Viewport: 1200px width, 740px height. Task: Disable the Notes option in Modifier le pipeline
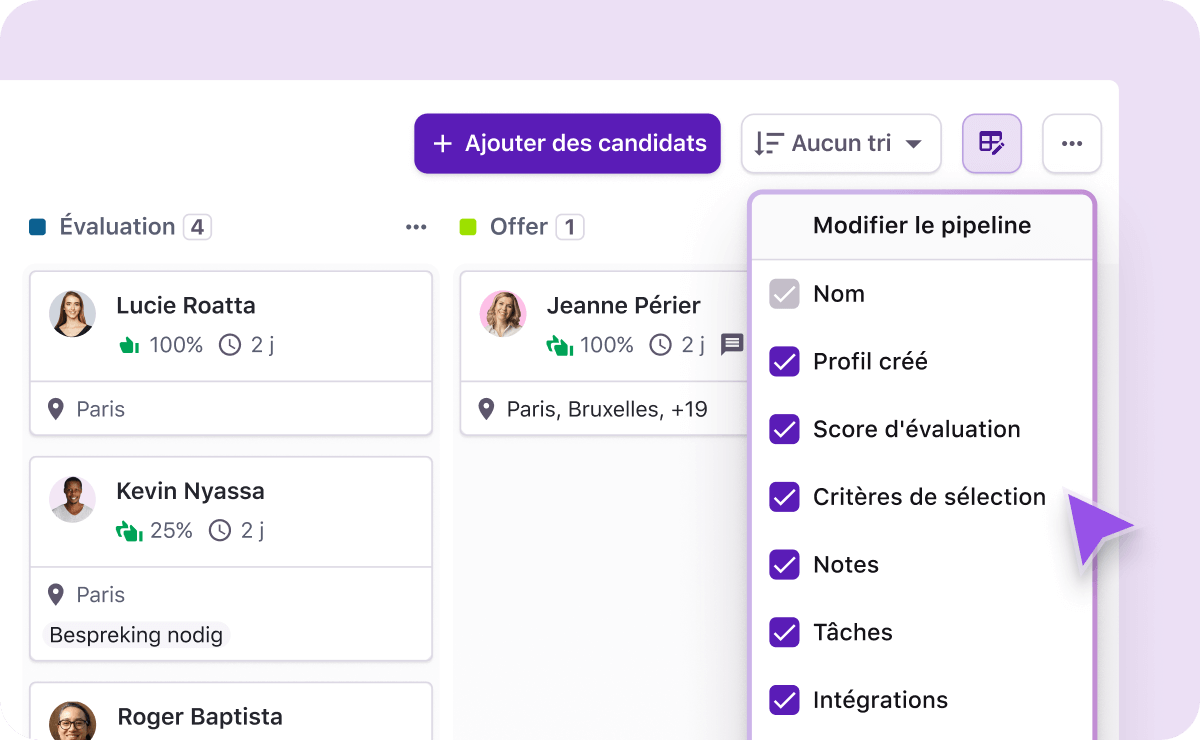click(x=785, y=564)
